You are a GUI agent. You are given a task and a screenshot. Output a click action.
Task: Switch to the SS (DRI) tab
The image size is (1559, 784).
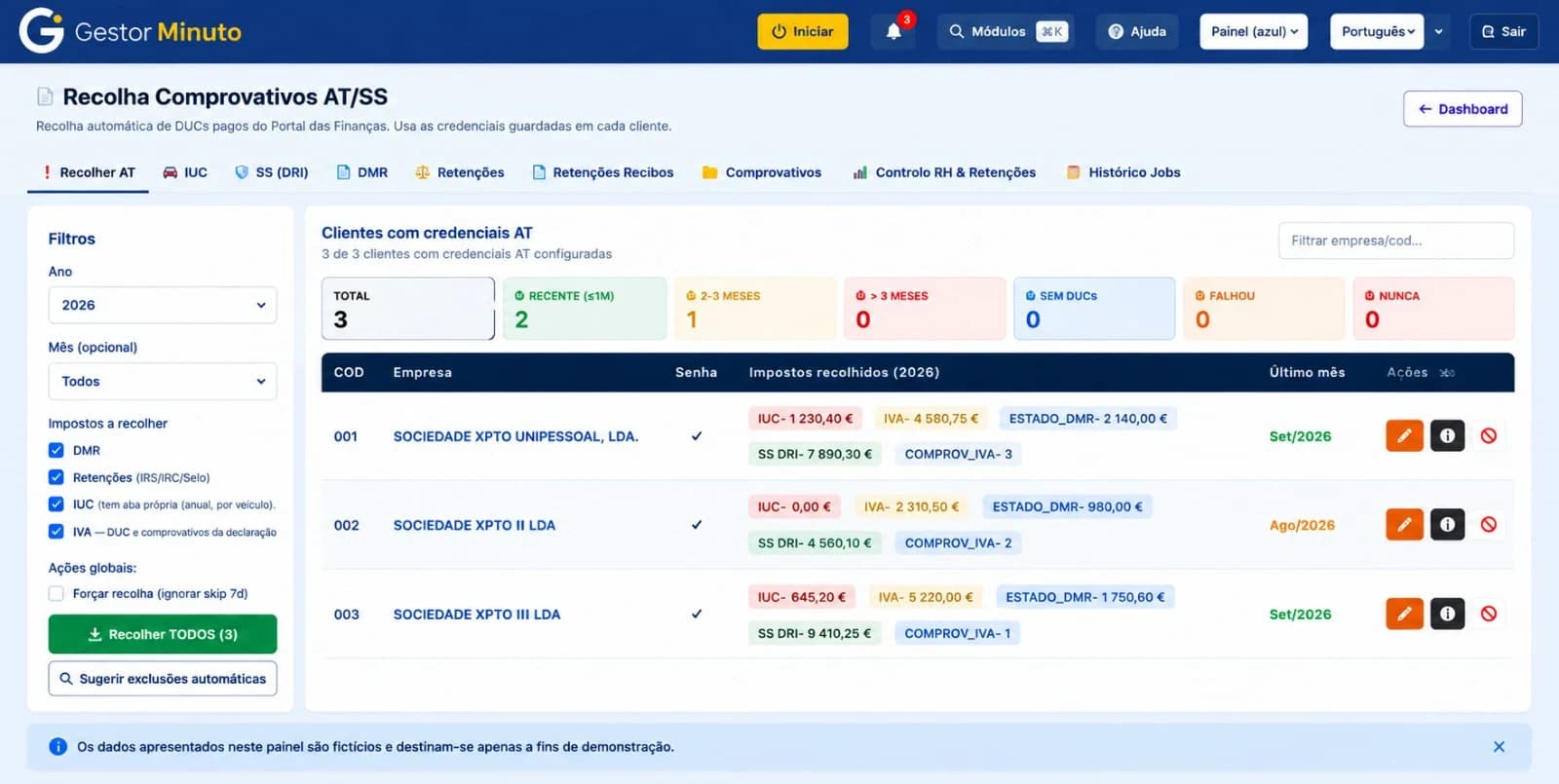coord(272,172)
